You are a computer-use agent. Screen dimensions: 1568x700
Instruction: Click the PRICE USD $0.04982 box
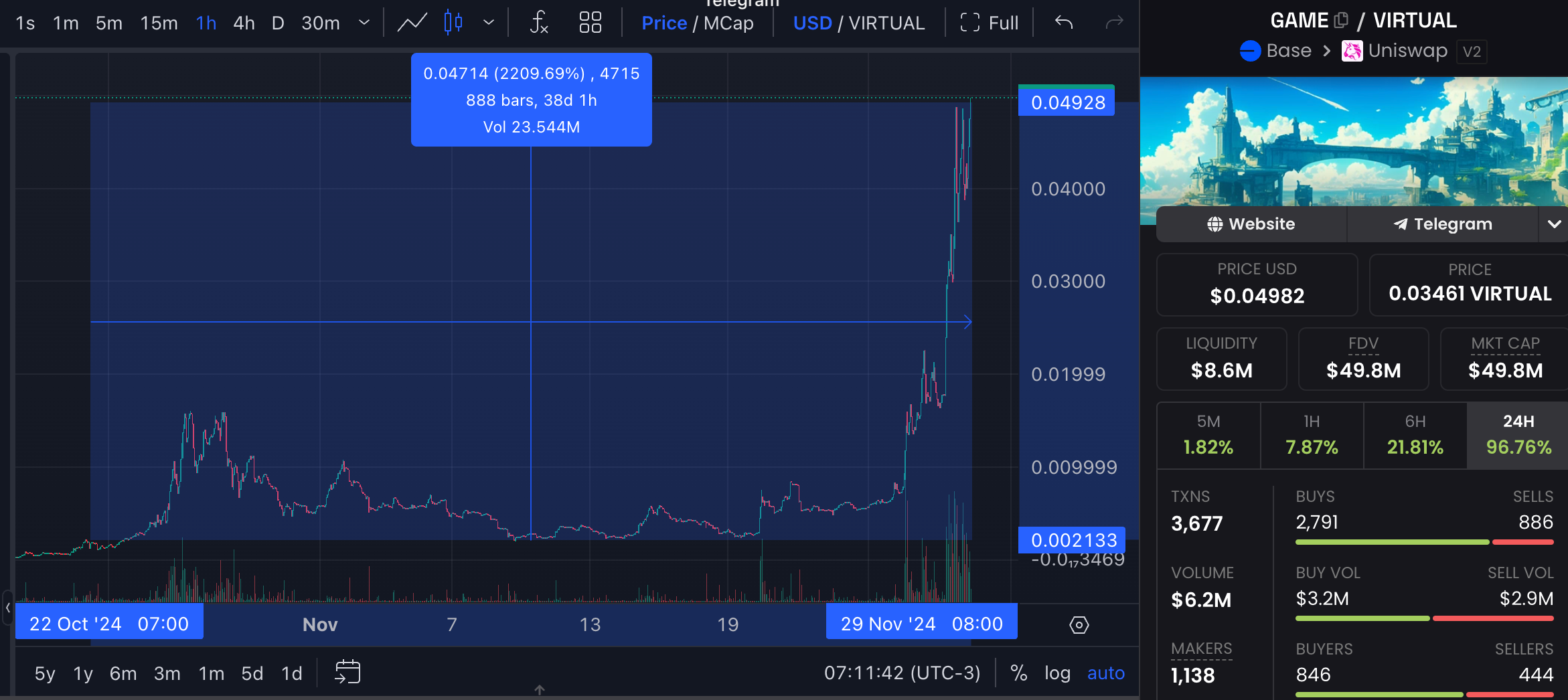1257,284
